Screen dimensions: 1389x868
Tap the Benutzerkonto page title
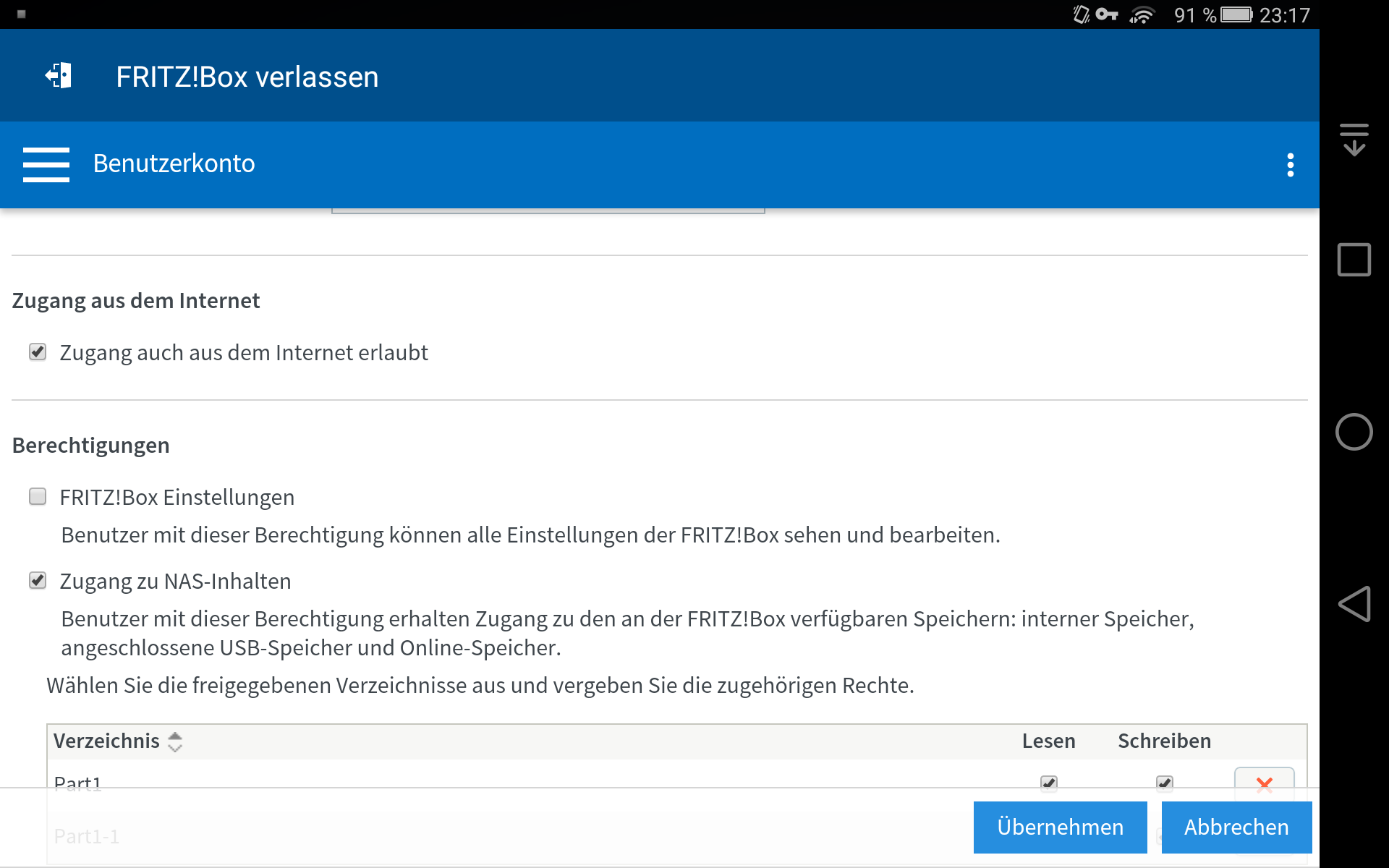pyautogui.click(x=174, y=163)
